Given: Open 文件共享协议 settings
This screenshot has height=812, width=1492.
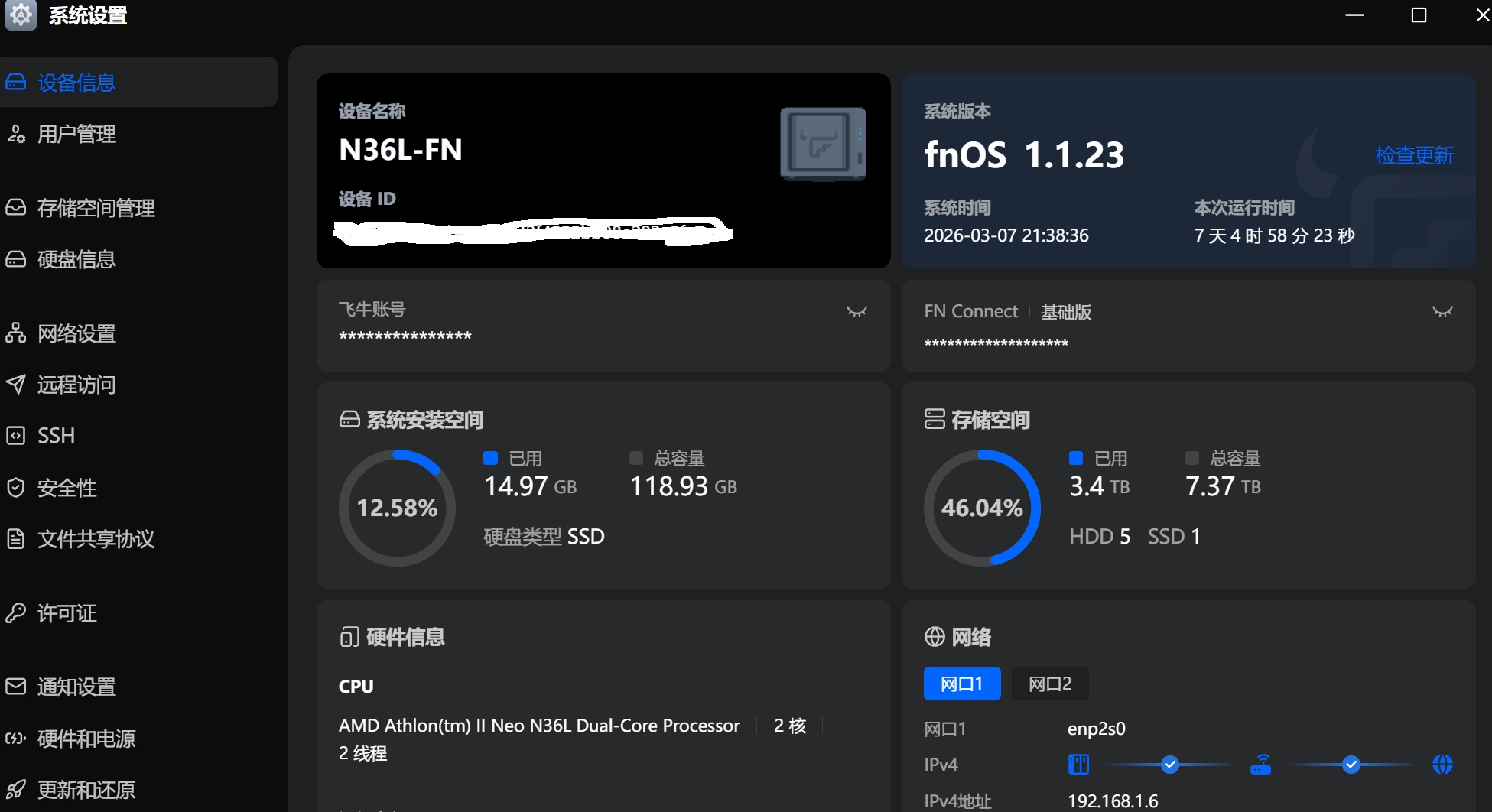Looking at the screenshot, I should [x=96, y=539].
